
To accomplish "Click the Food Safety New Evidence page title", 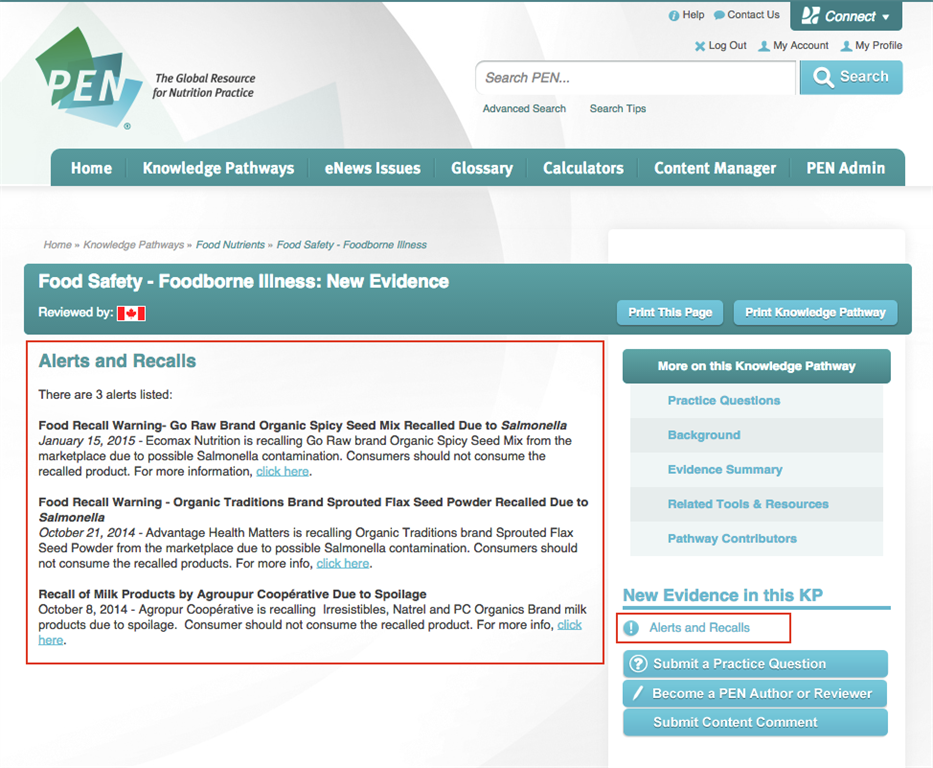I will coord(243,281).
